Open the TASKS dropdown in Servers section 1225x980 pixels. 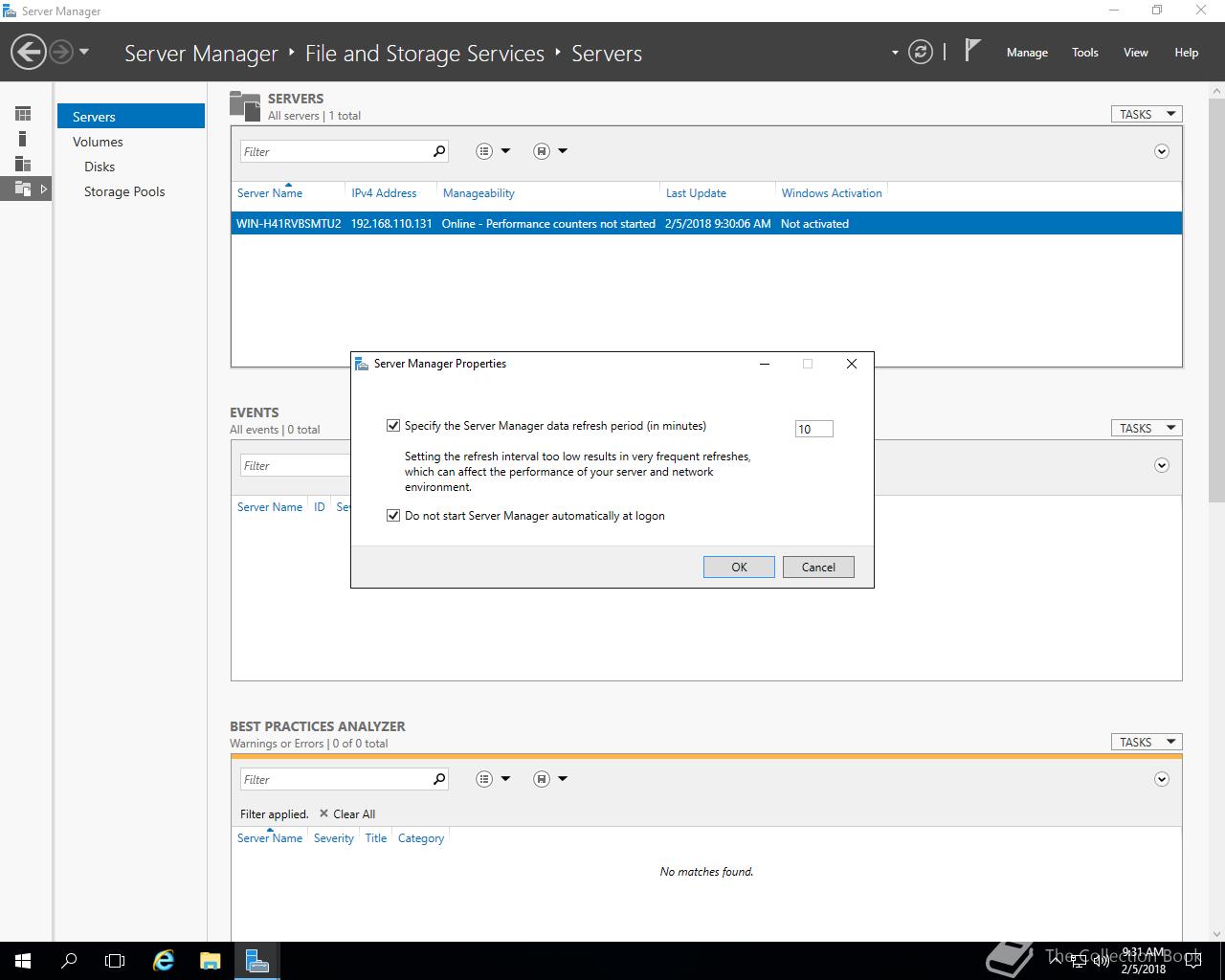(x=1147, y=114)
